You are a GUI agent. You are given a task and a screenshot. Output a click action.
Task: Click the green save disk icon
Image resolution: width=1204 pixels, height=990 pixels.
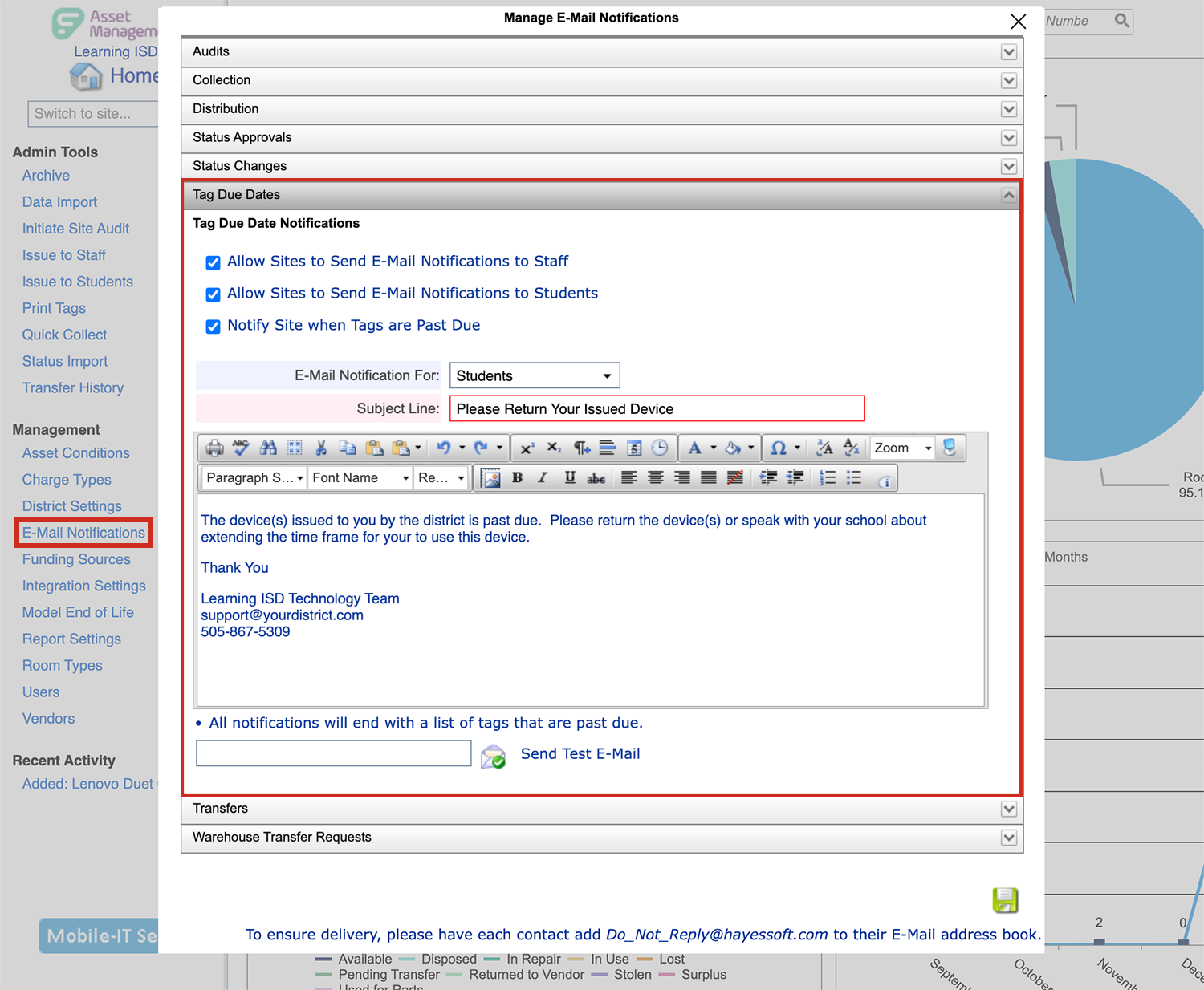point(1005,900)
